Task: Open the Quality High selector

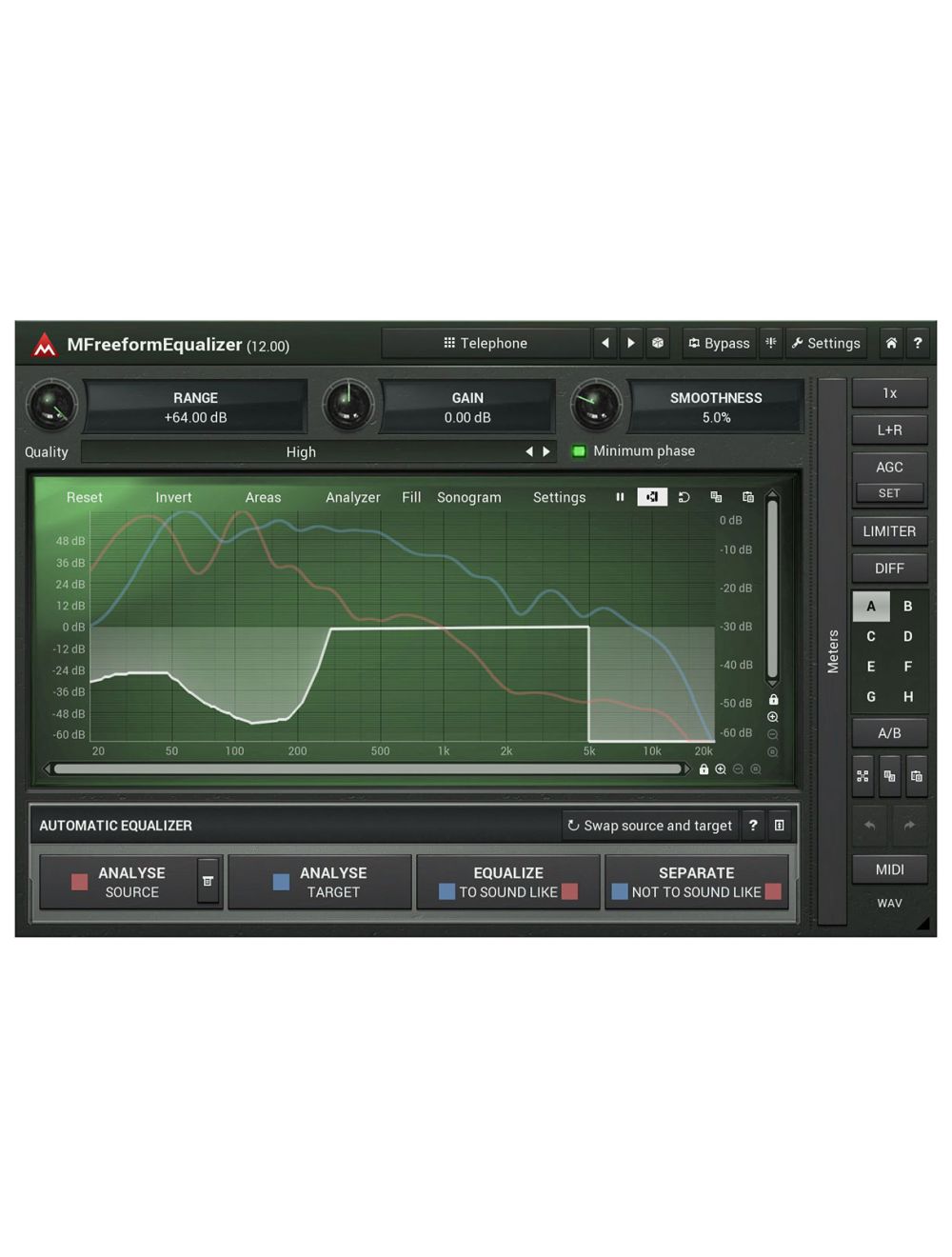Action: tap(301, 452)
